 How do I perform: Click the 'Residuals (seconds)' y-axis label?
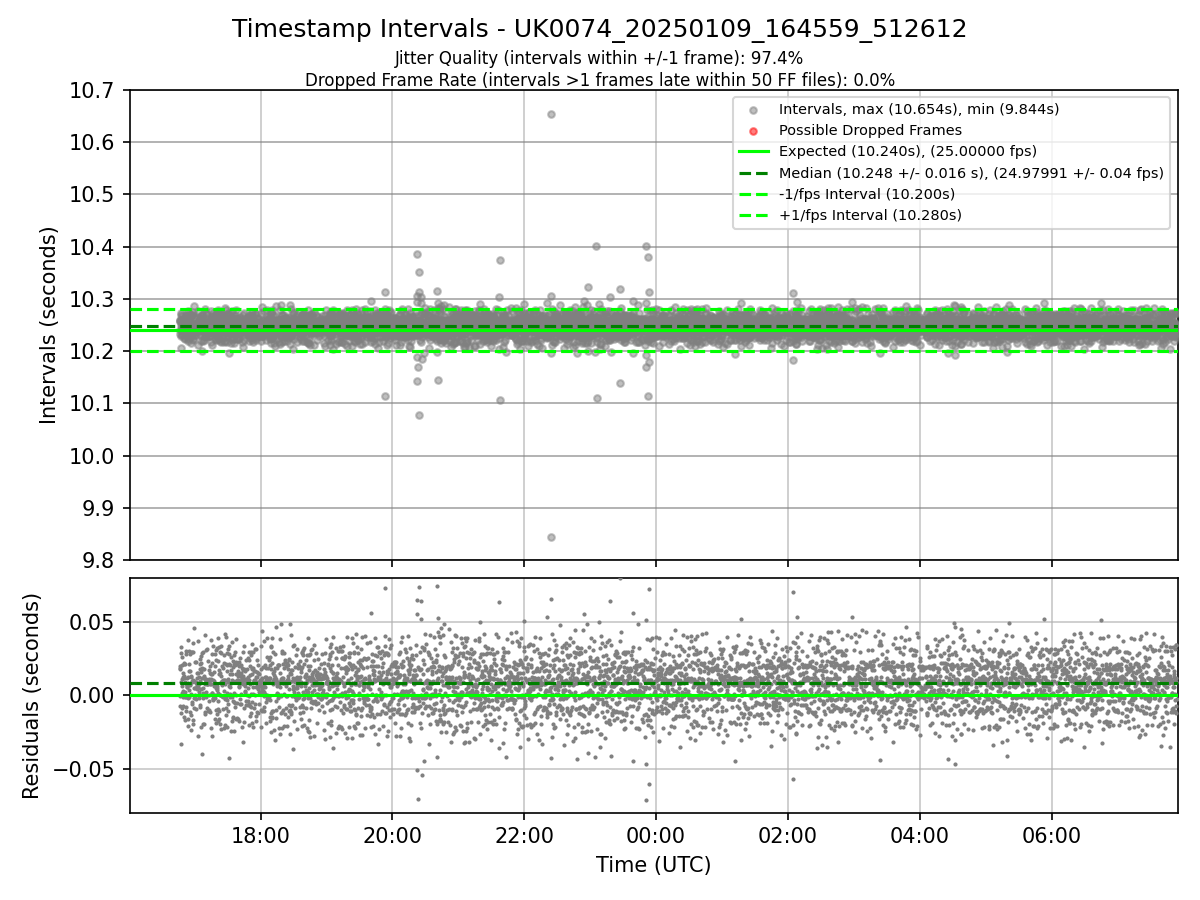pyautogui.click(x=31, y=696)
